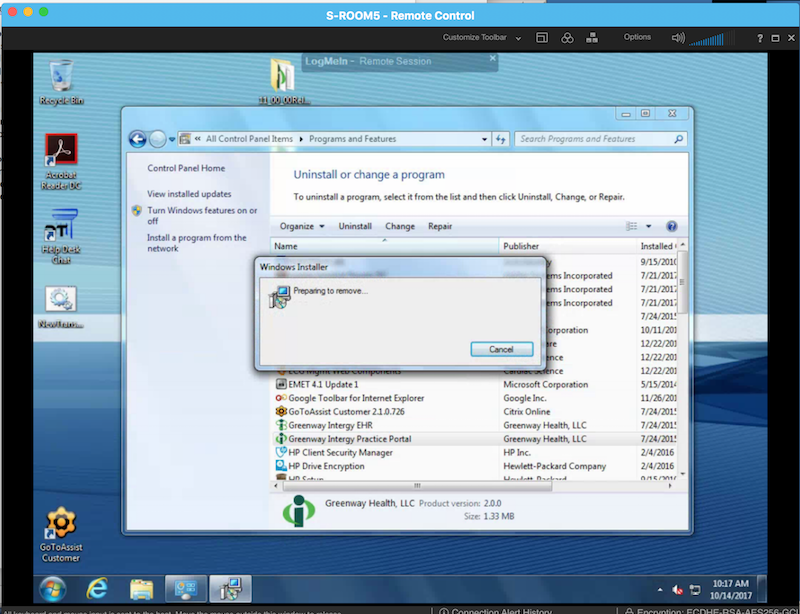Open the Customize Toolbar dropdown
The image size is (800, 614).
click(x=482, y=37)
